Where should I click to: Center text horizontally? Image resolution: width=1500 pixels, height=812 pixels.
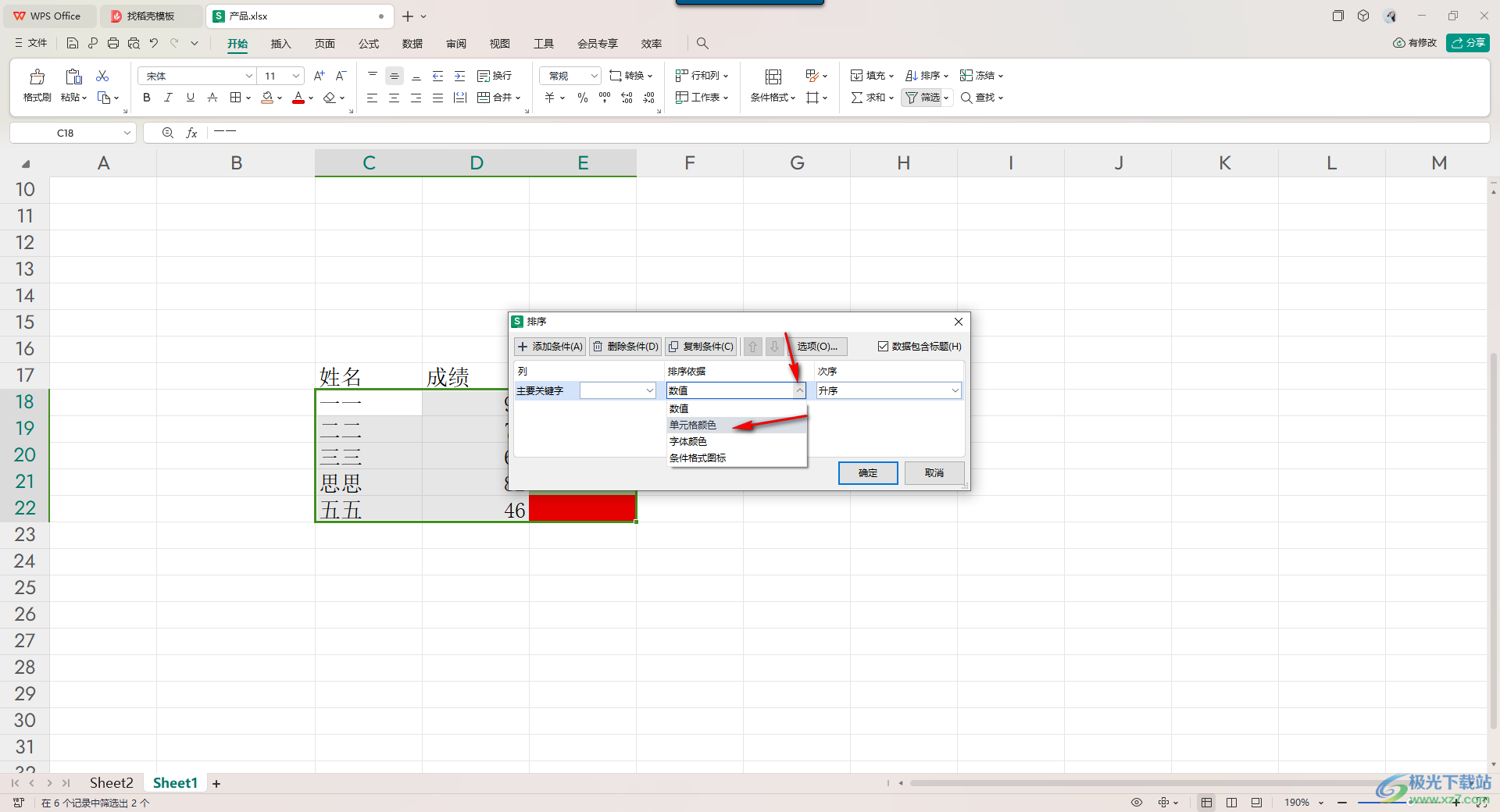[x=395, y=98]
